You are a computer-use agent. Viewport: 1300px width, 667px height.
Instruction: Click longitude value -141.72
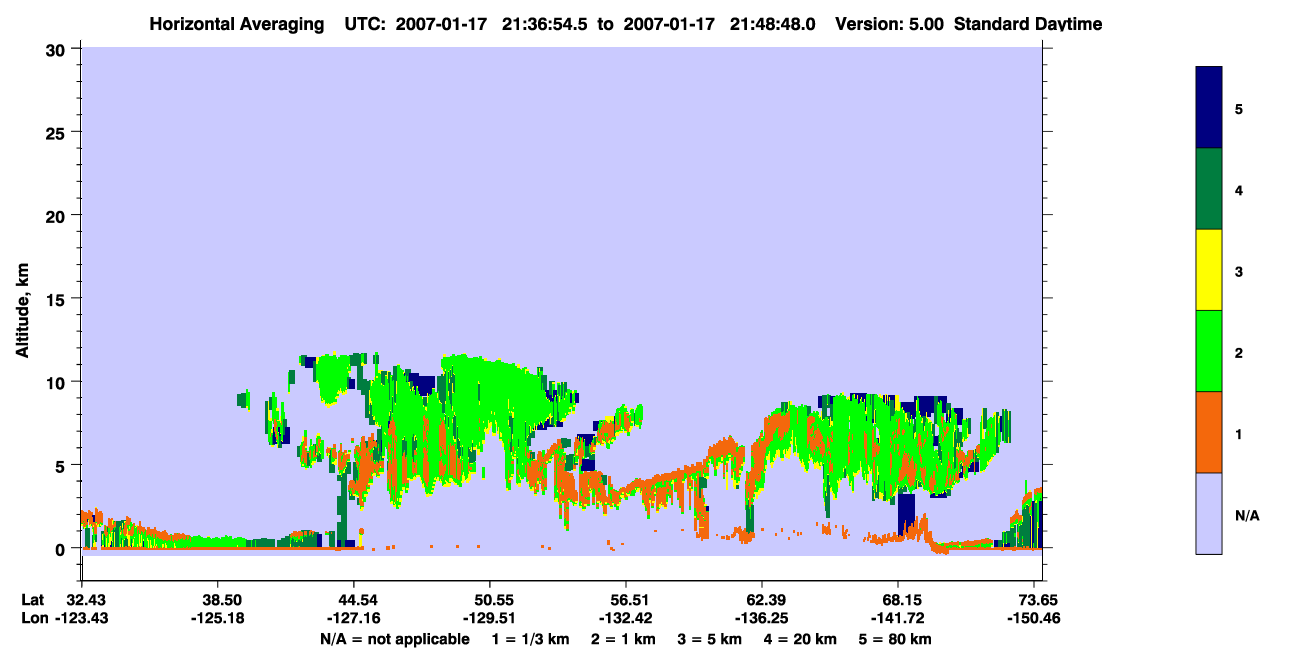click(x=898, y=618)
